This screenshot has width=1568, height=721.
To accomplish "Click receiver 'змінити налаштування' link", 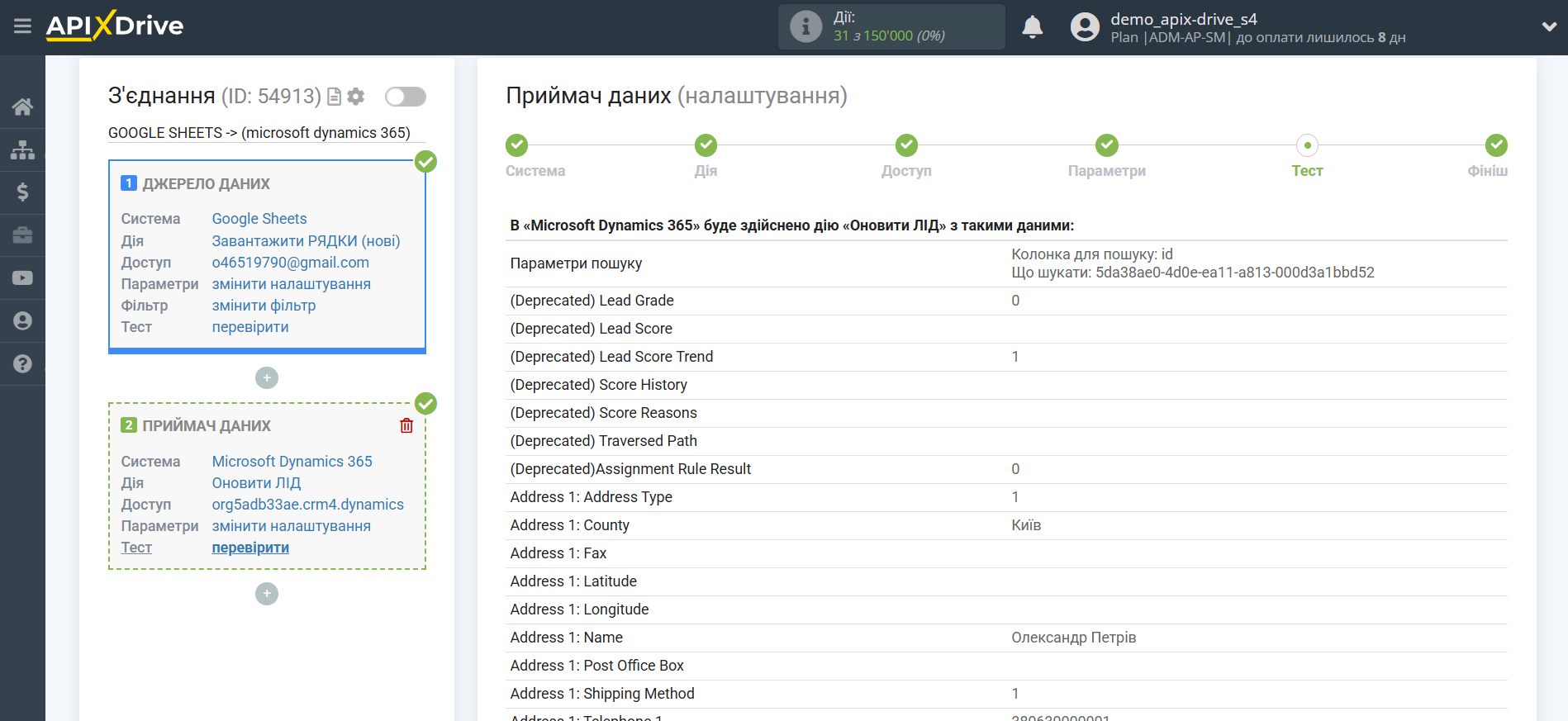I will (292, 526).
